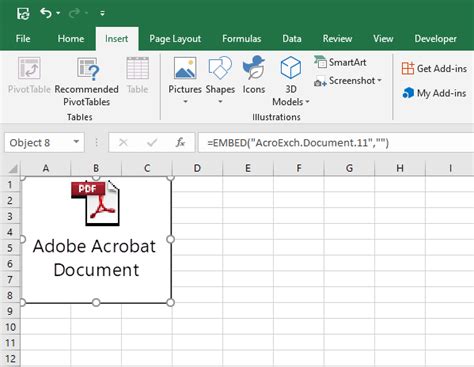Click the right-middle resize handle of object

point(170,239)
